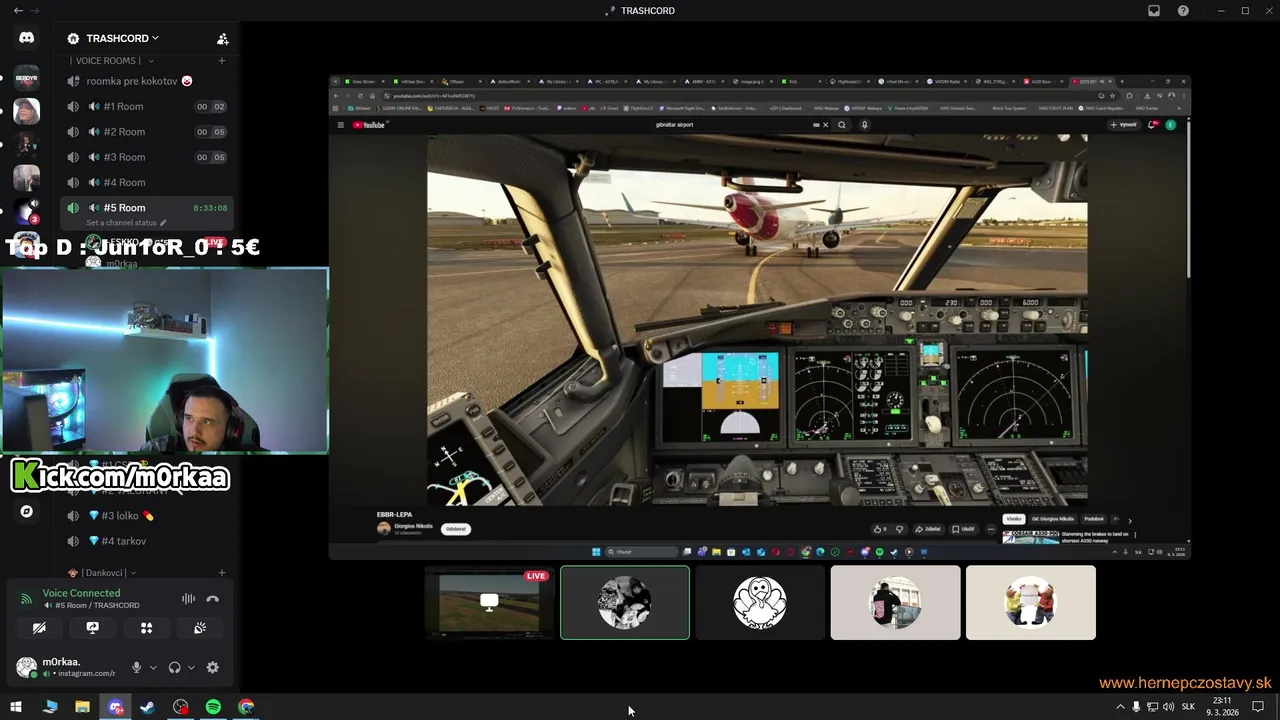Select the green-outlined participant tile

tap(625, 603)
